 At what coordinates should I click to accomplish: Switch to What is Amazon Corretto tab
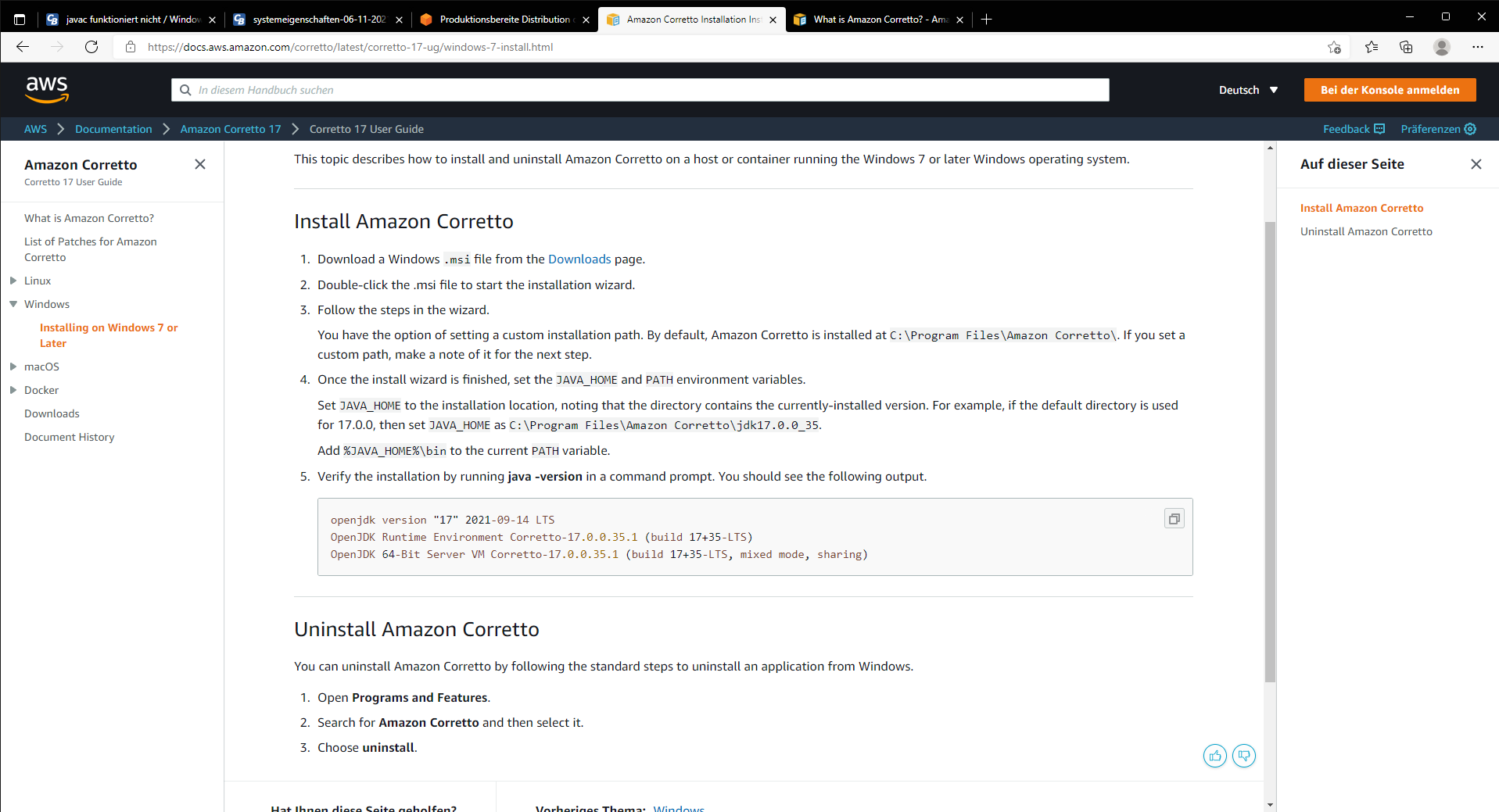(877, 20)
